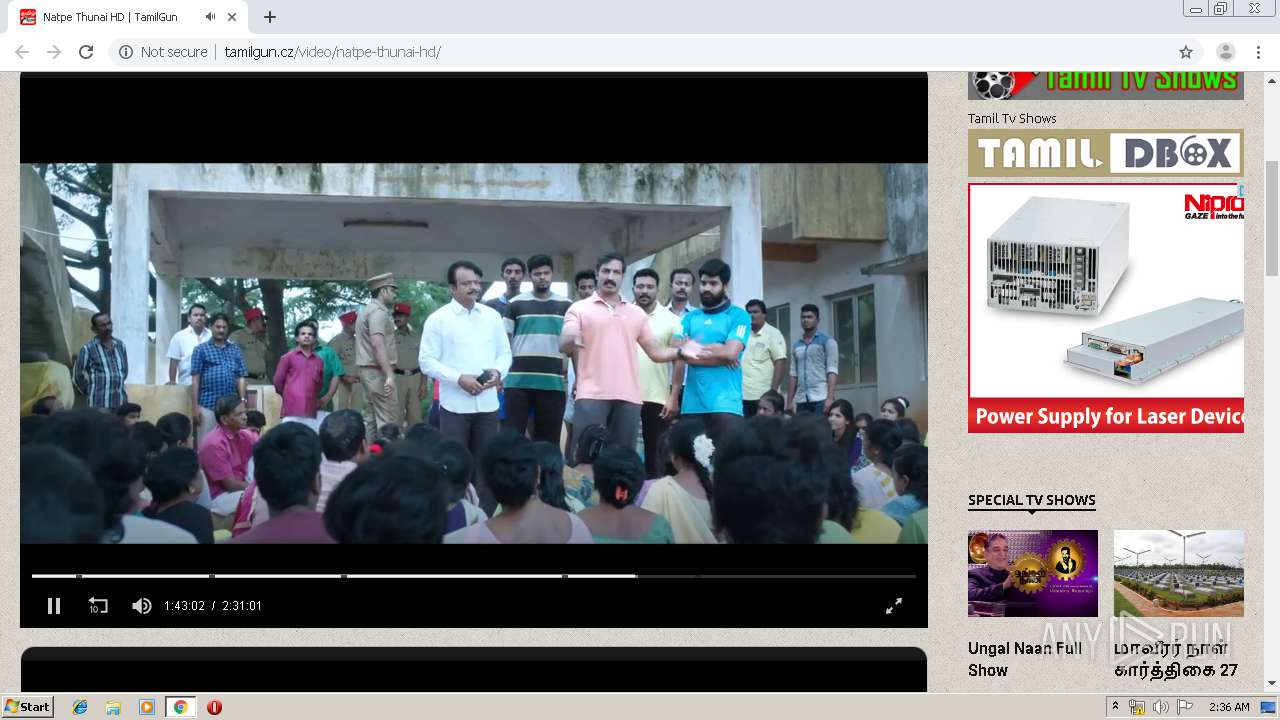Open Windows Start menu

tap(28, 707)
